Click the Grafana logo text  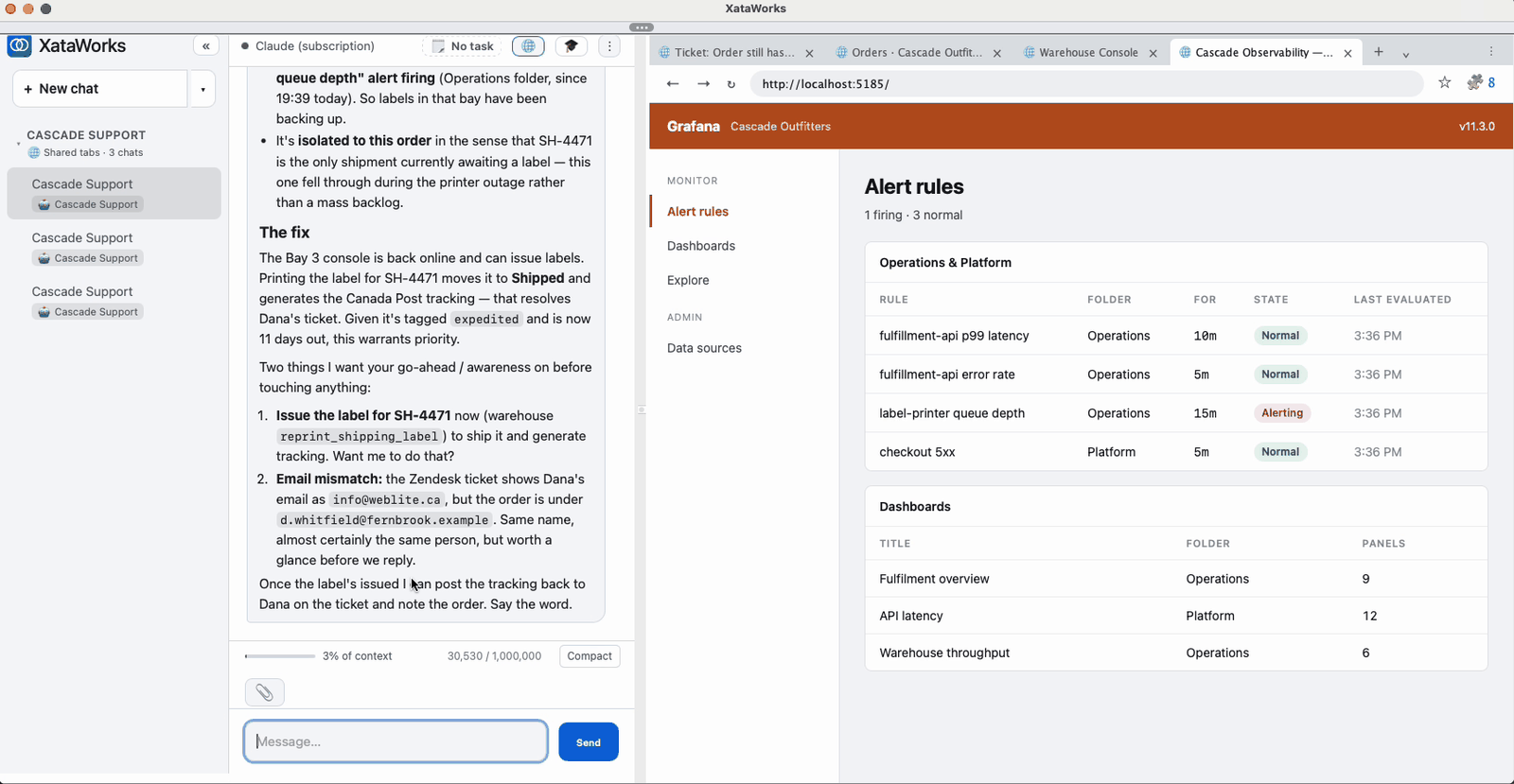[x=694, y=127]
